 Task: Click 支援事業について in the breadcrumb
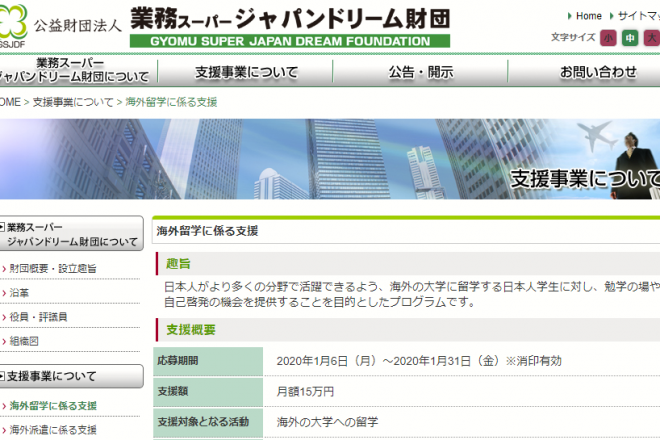(71, 102)
